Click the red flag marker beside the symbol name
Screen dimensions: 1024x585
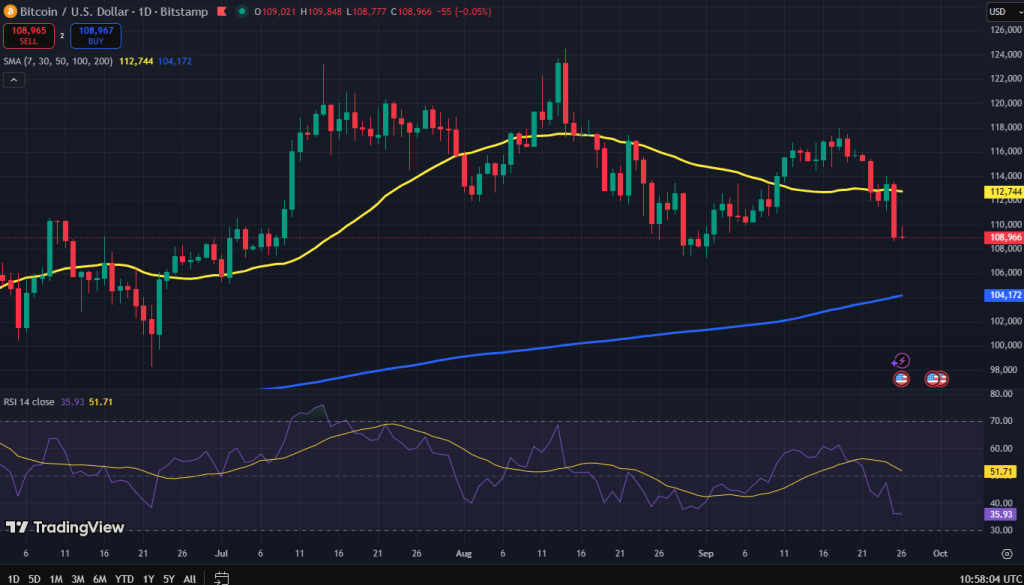(x=221, y=11)
